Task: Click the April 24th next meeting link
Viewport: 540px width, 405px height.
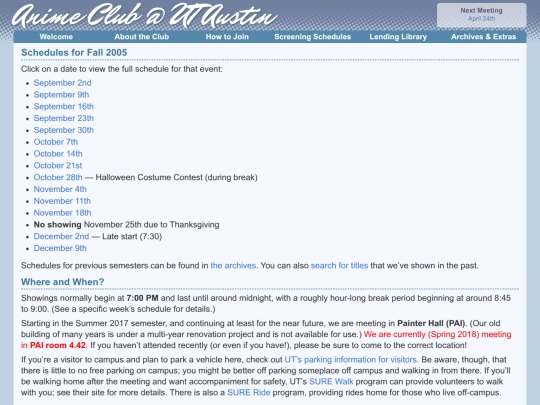Action: click(481, 19)
